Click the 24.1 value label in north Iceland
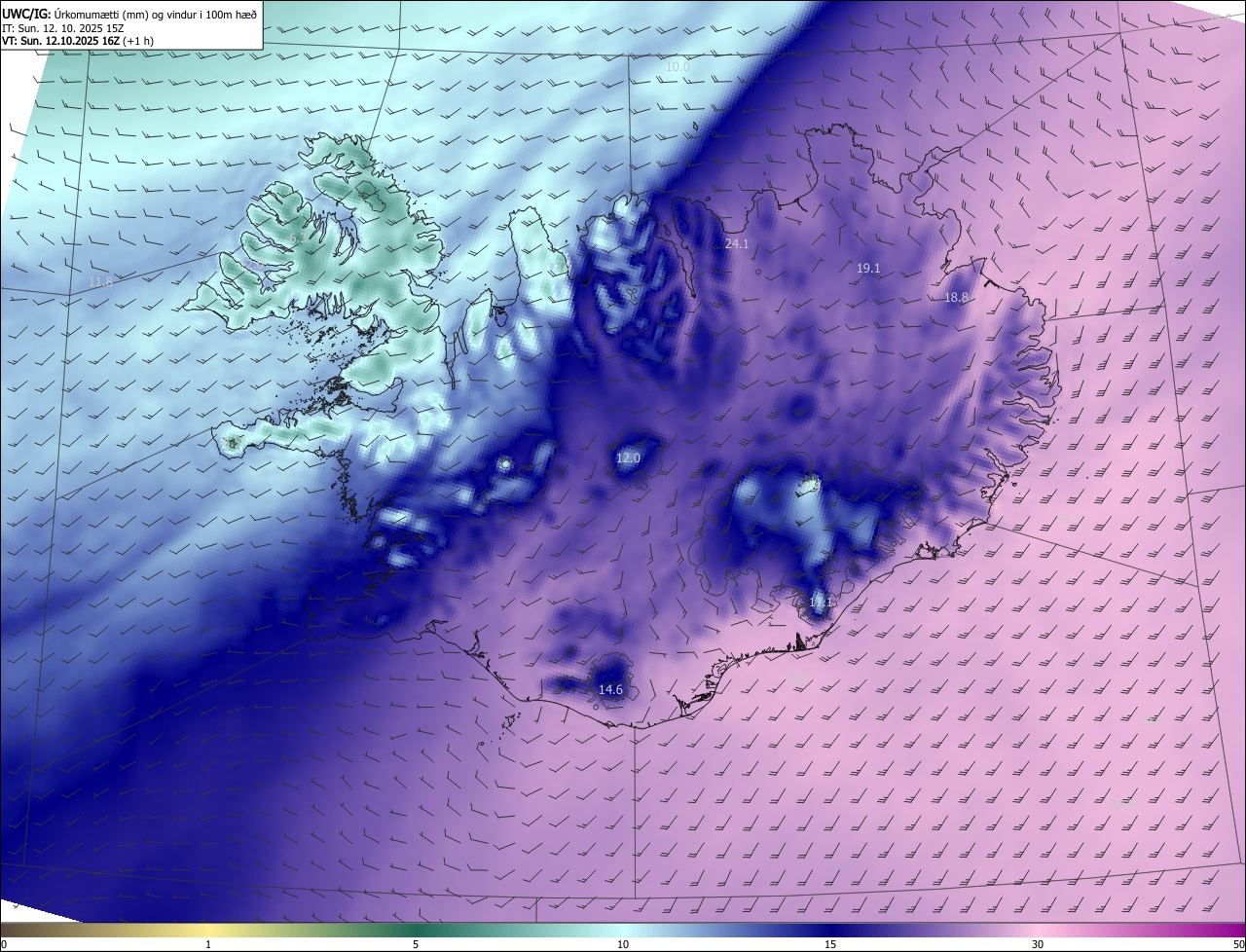The width and height of the screenshot is (1246, 952). click(737, 243)
